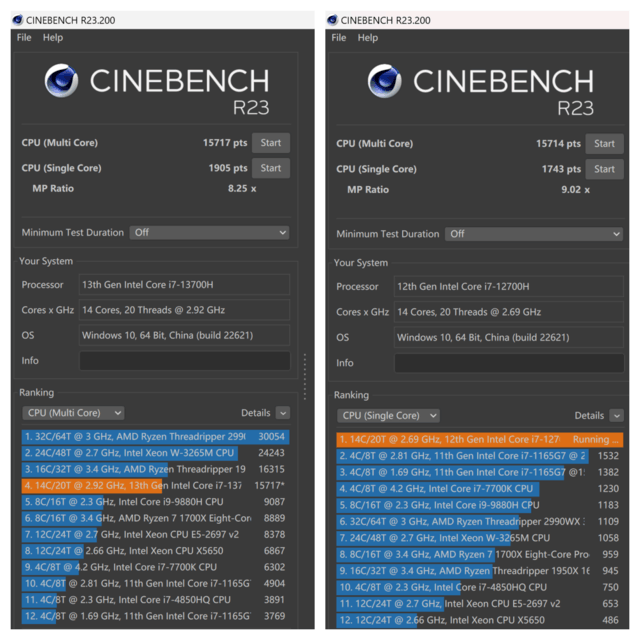Open the CPU (Multi Core) ranking dropdown
Screen dimensions: 640x640
pos(70,413)
